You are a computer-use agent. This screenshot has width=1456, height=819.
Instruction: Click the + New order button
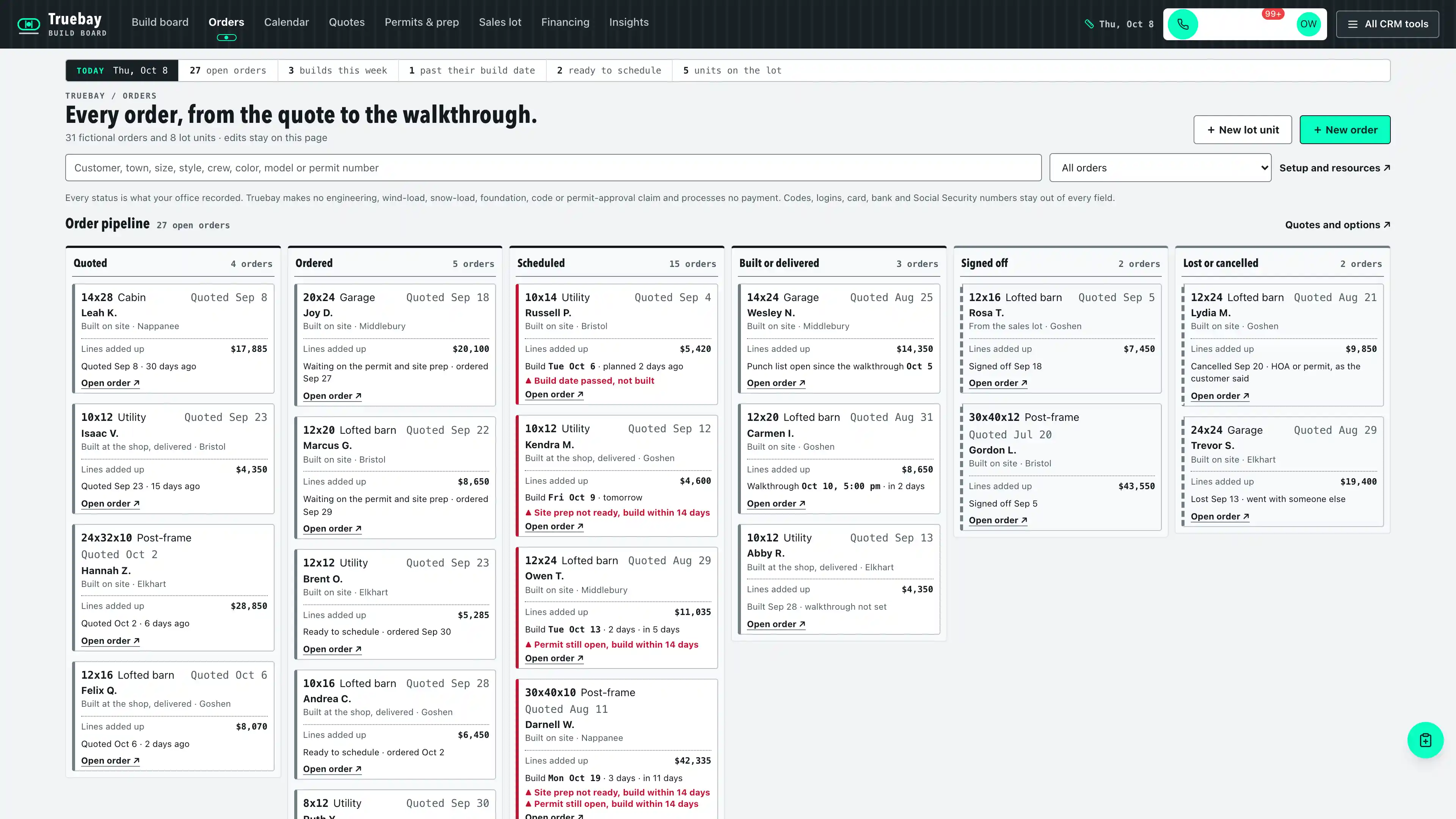point(1345,130)
